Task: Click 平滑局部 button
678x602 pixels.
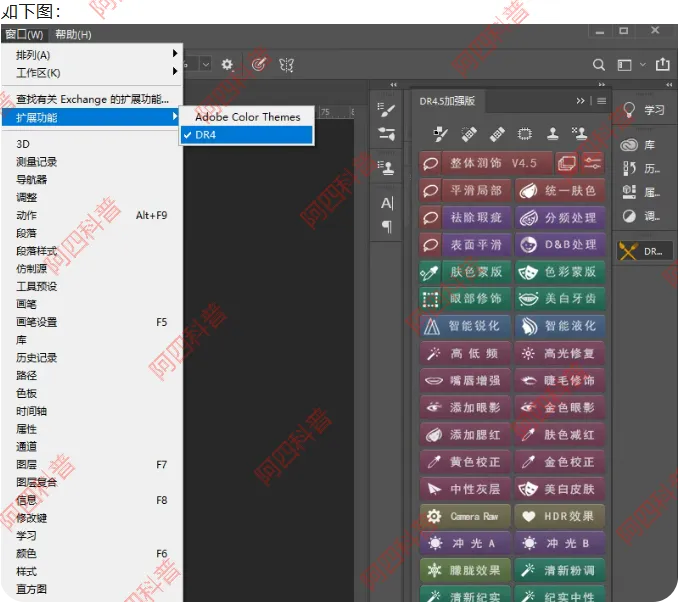Action: (476, 191)
